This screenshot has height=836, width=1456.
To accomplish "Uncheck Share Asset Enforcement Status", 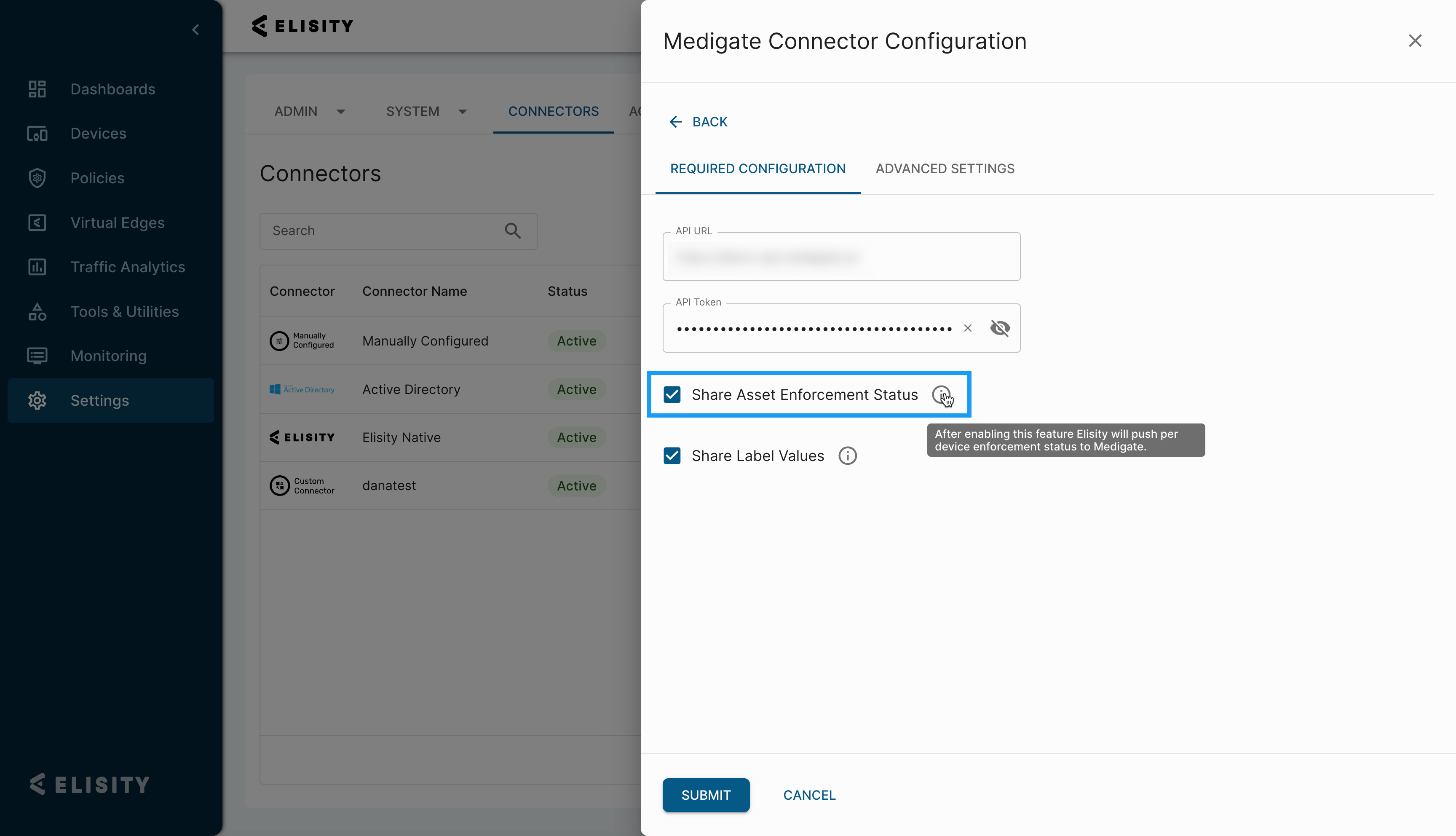I will coord(672,394).
